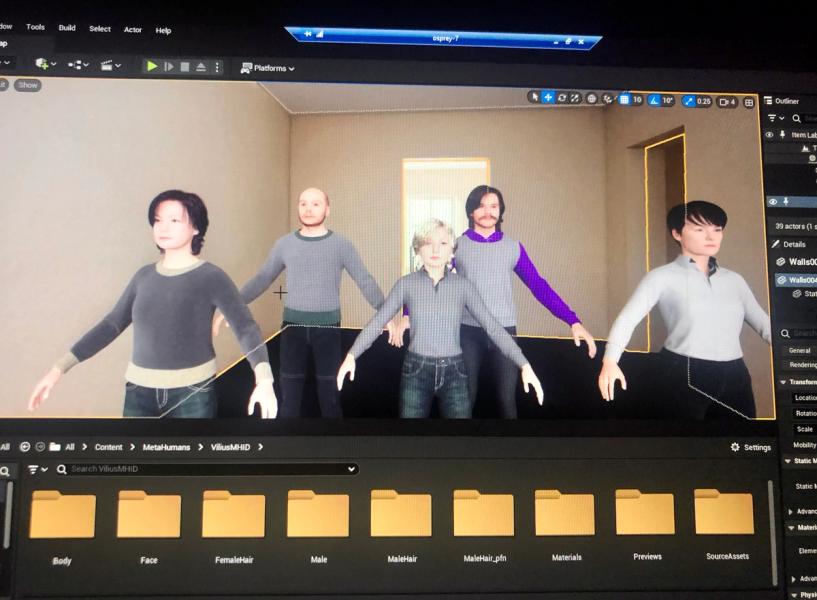
Task: Toggle world/local coordinate space globe icon
Action: tap(592, 99)
